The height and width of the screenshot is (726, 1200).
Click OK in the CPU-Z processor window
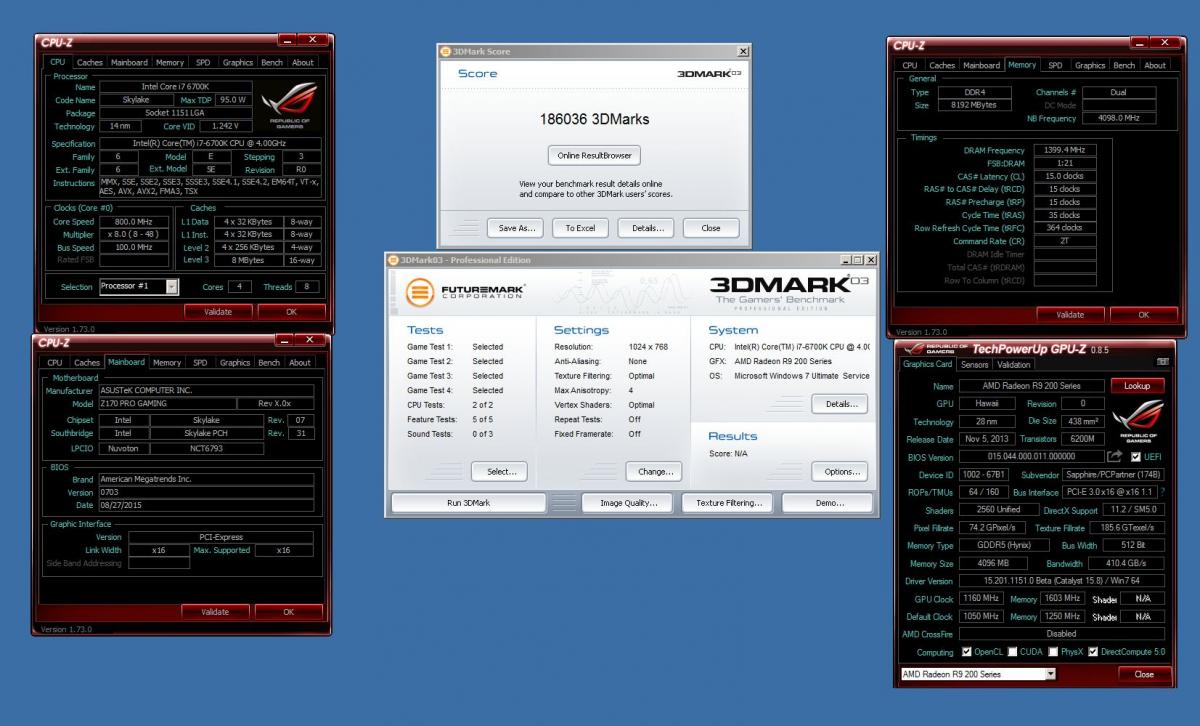coord(291,311)
